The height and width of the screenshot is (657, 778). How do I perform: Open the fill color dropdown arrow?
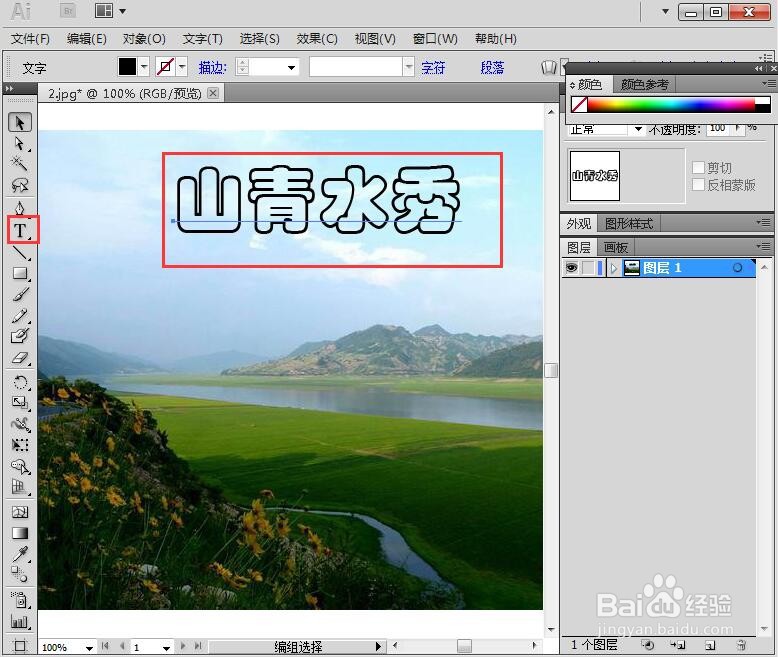[x=144, y=66]
